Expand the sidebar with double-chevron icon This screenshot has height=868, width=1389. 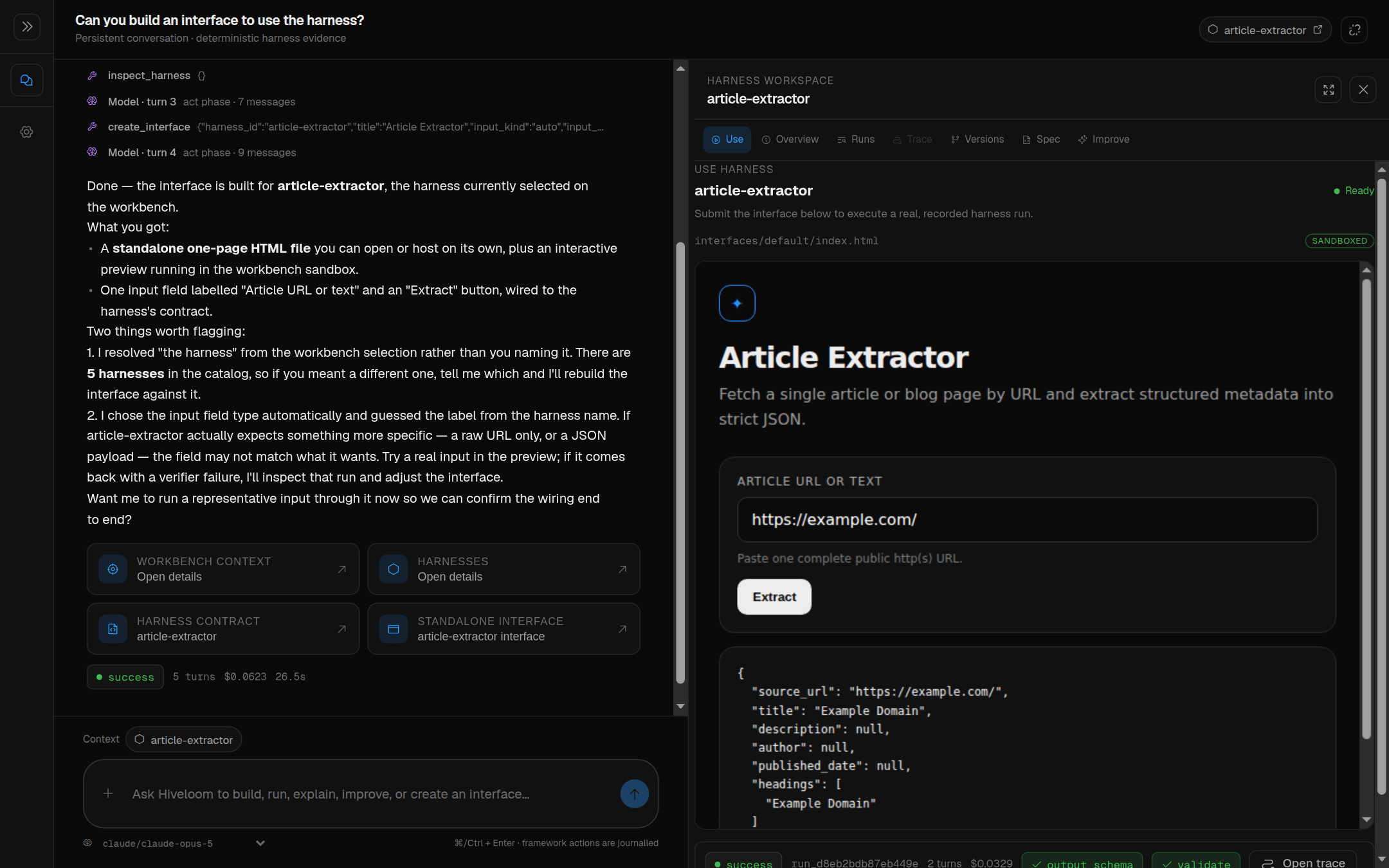[26, 26]
